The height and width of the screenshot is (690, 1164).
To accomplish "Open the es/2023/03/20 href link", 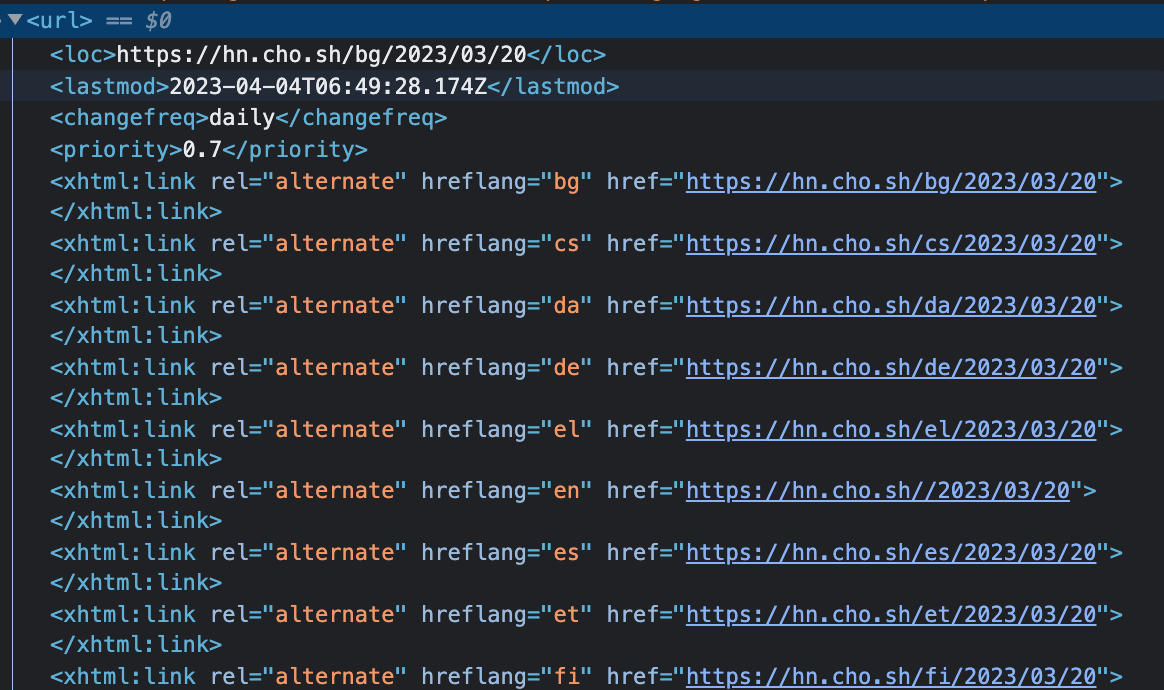I will coord(891,553).
